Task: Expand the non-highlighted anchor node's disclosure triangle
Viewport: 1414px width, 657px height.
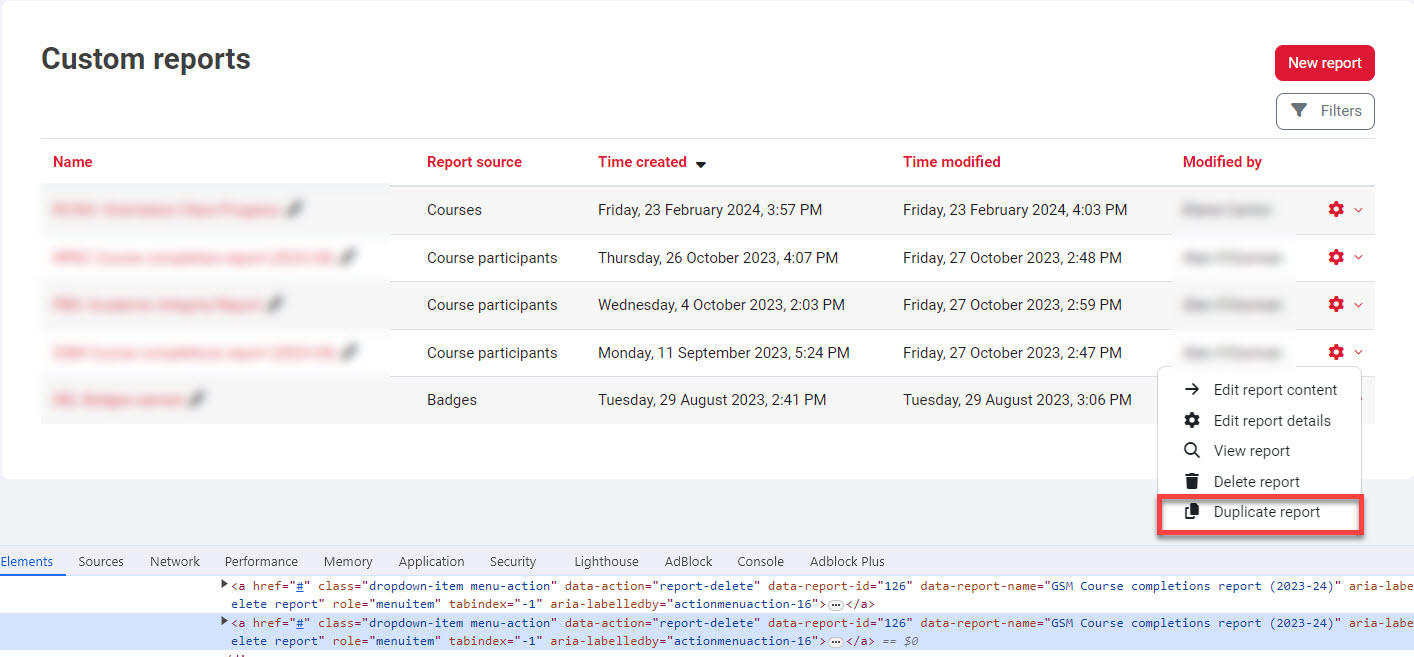Action: point(225,584)
